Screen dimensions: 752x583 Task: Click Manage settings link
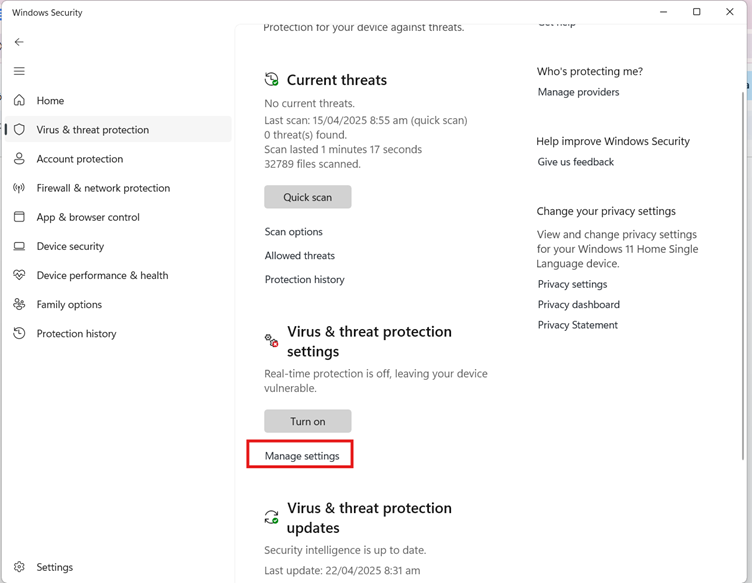click(x=302, y=456)
